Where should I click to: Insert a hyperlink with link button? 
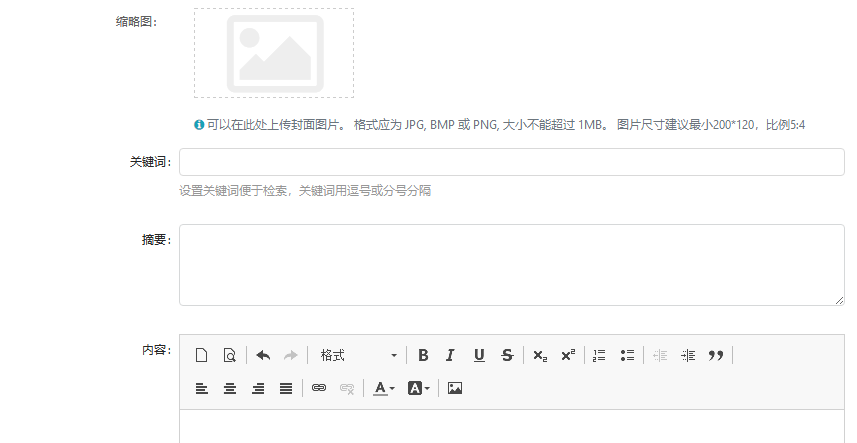[x=319, y=388]
